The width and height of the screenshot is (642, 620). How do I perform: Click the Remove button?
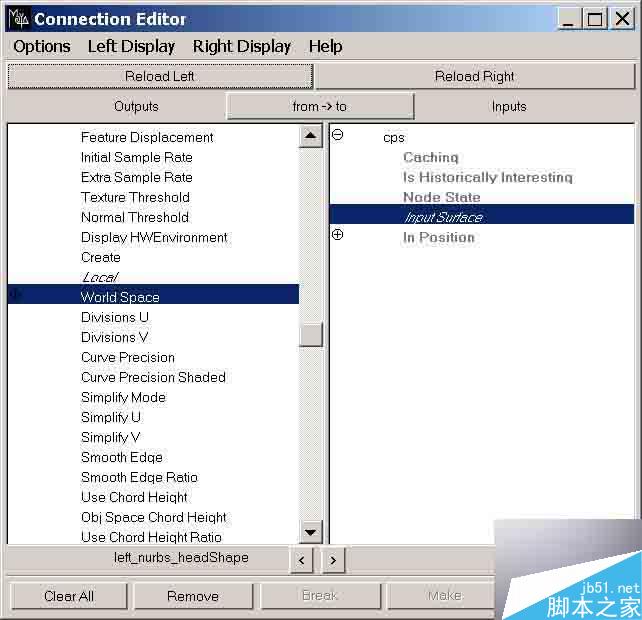coord(193,596)
